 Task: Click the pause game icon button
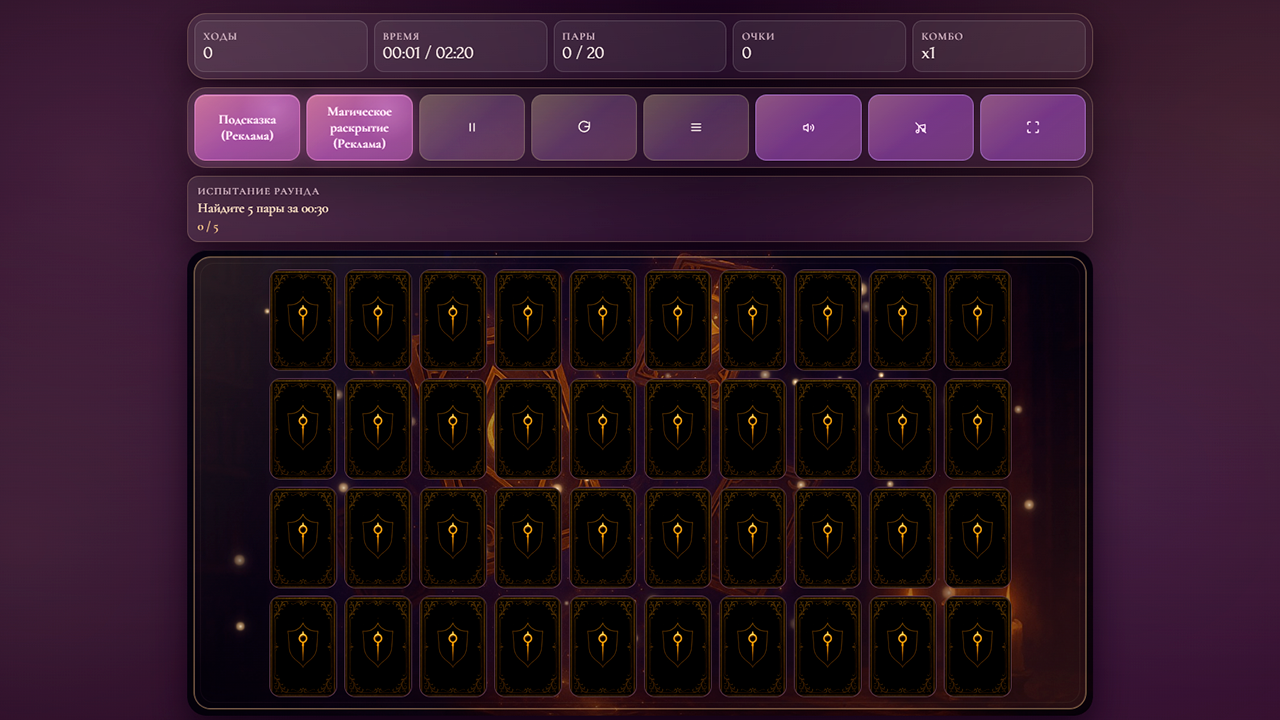tap(472, 127)
